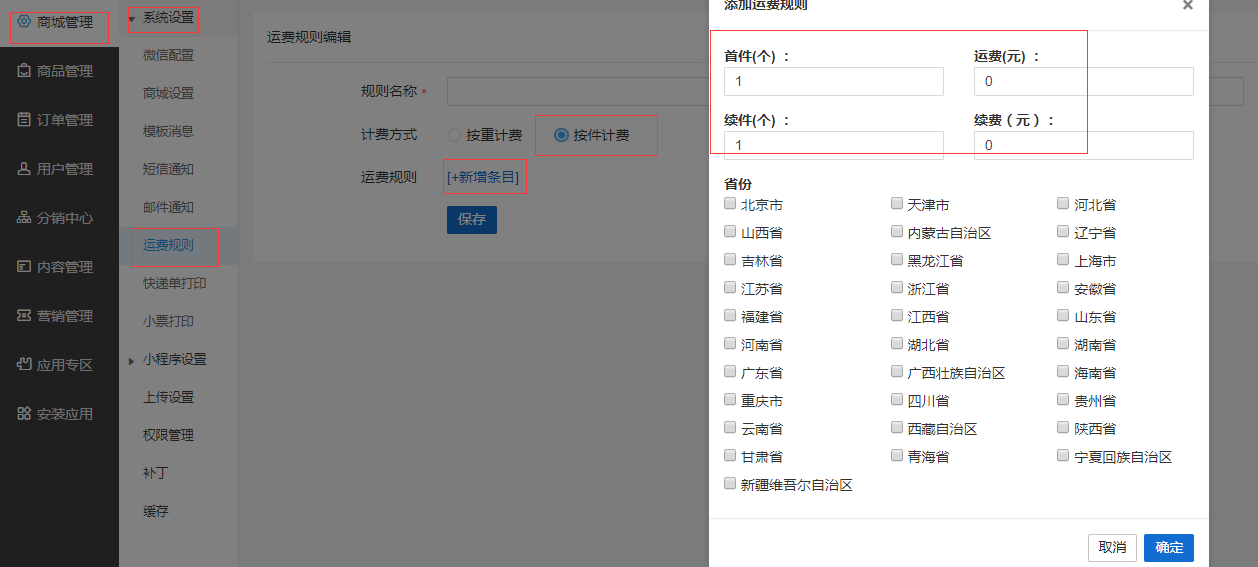Click the 分销中心 hierarchy icon
Image resolution: width=1258 pixels, height=567 pixels.
(x=25, y=218)
